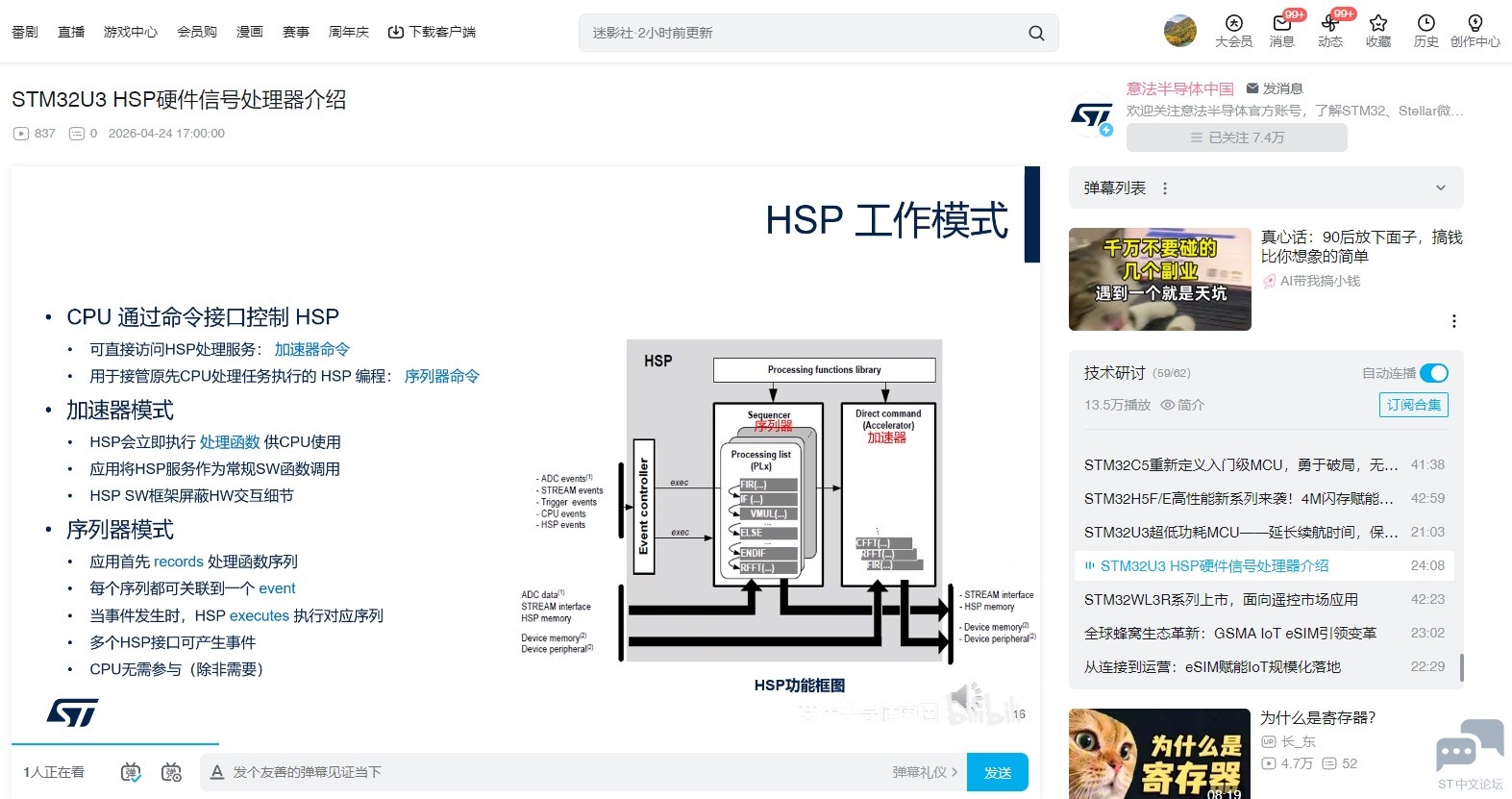
Task: Open the 漫画 nav item
Action: (250, 32)
